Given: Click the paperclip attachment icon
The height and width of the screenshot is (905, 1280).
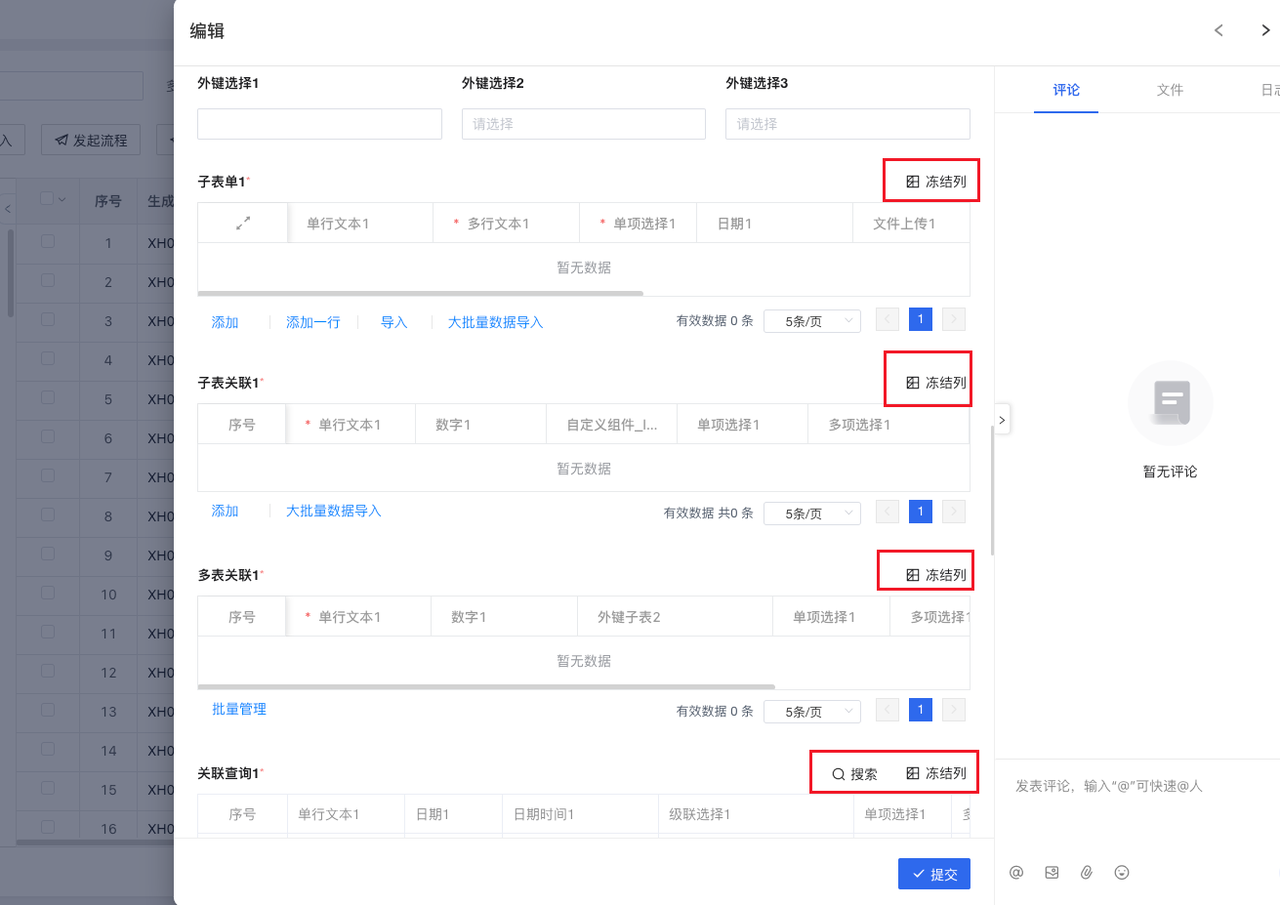Looking at the screenshot, I should coord(1086,873).
